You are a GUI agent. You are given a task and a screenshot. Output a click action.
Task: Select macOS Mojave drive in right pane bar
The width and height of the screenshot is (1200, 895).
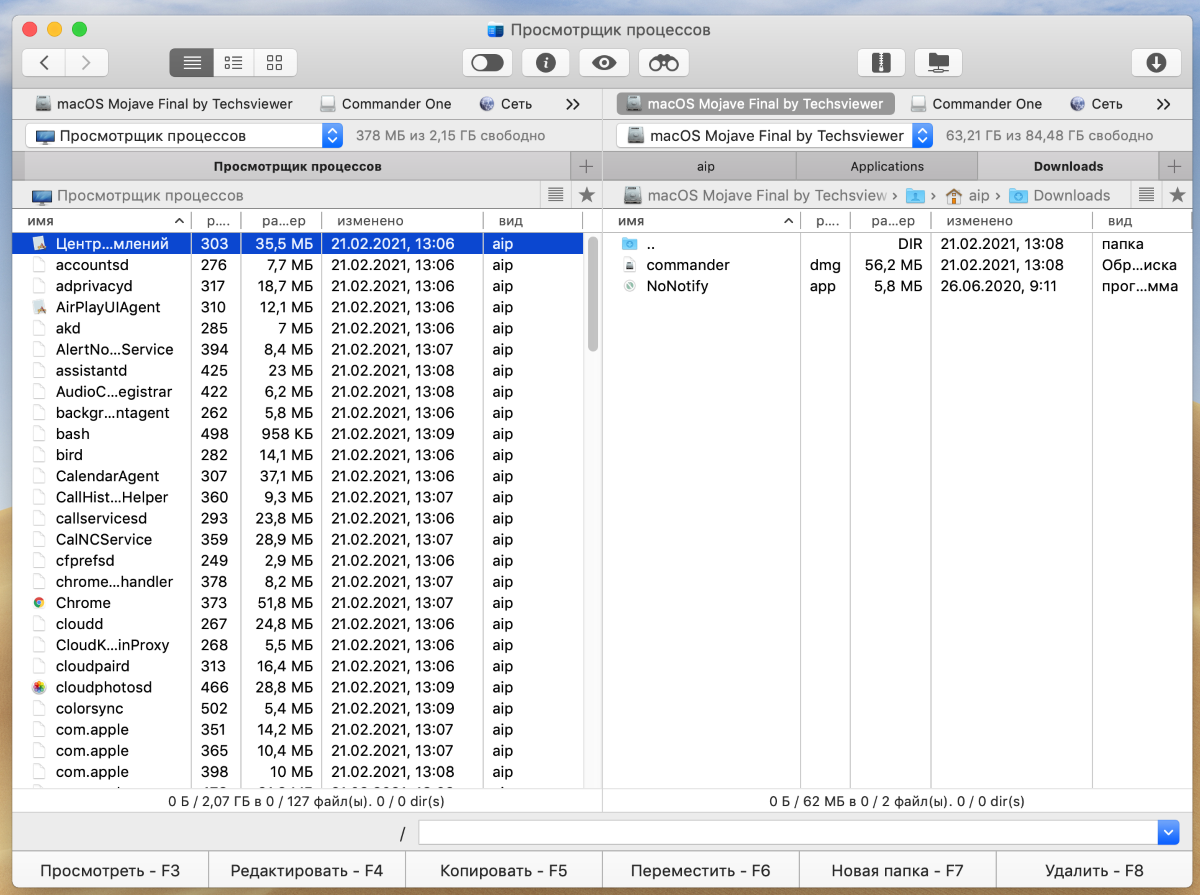pyautogui.click(x=756, y=104)
